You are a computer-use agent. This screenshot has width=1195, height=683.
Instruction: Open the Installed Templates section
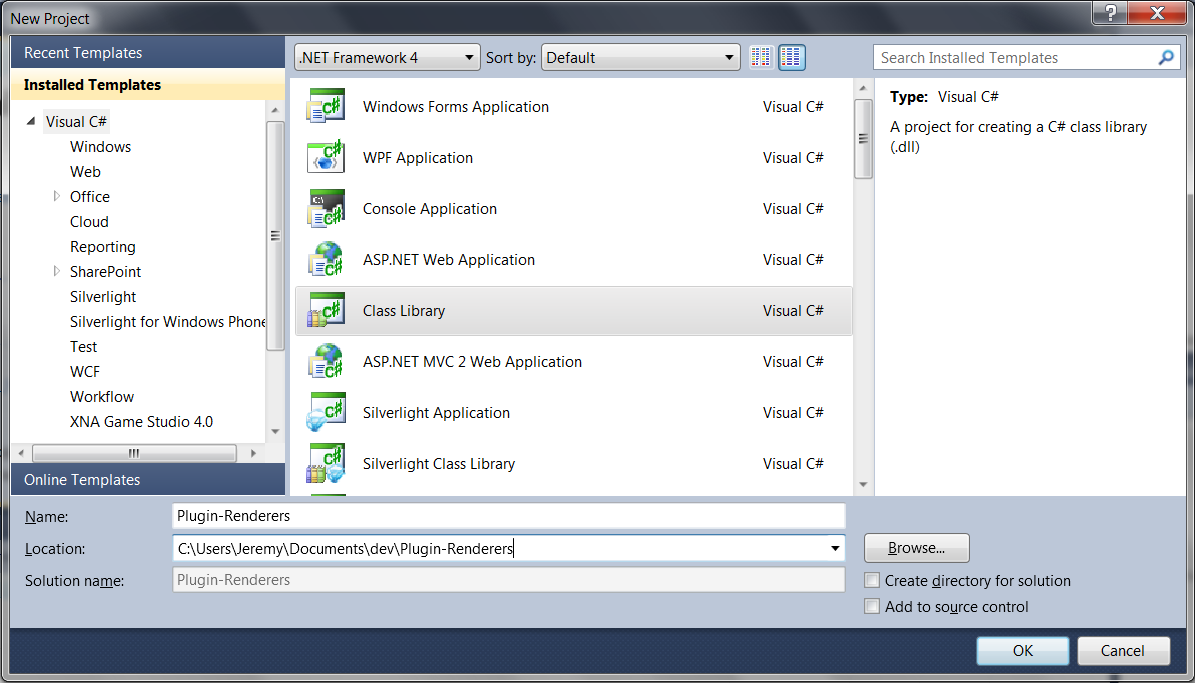tap(148, 85)
